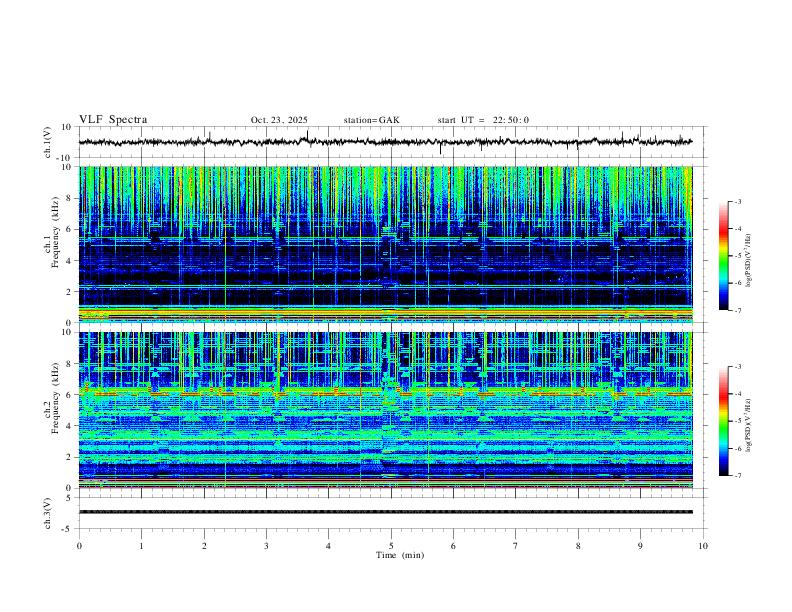792x612 pixels.
Task: Click the ch.2 color bar log(PSD) label
Action: (x=749, y=425)
